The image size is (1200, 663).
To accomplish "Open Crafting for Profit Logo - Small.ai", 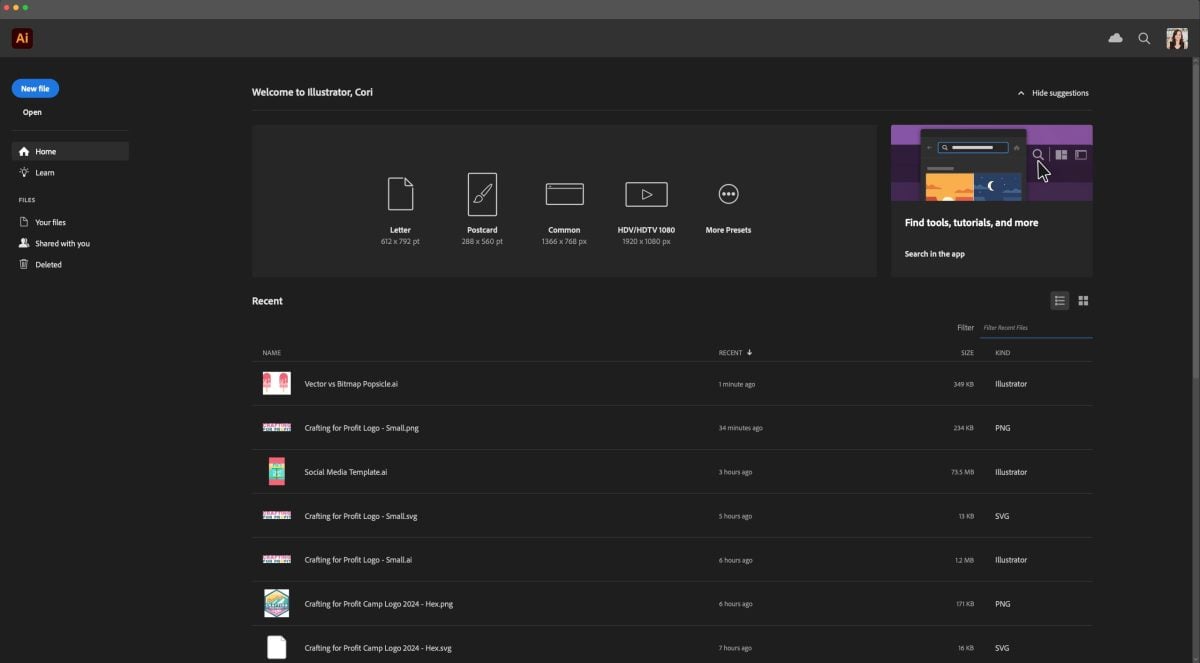I will pos(358,560).
